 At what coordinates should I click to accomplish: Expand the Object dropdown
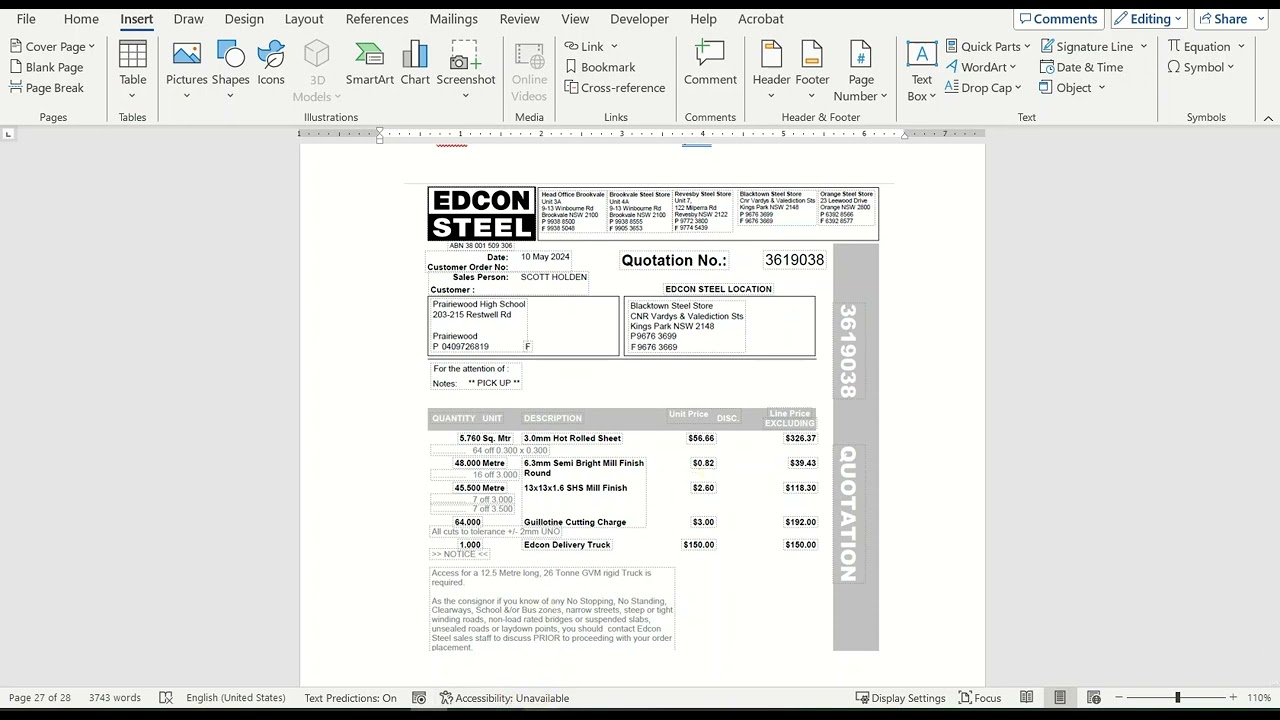pyautogui.click(x=1102, y=88)
